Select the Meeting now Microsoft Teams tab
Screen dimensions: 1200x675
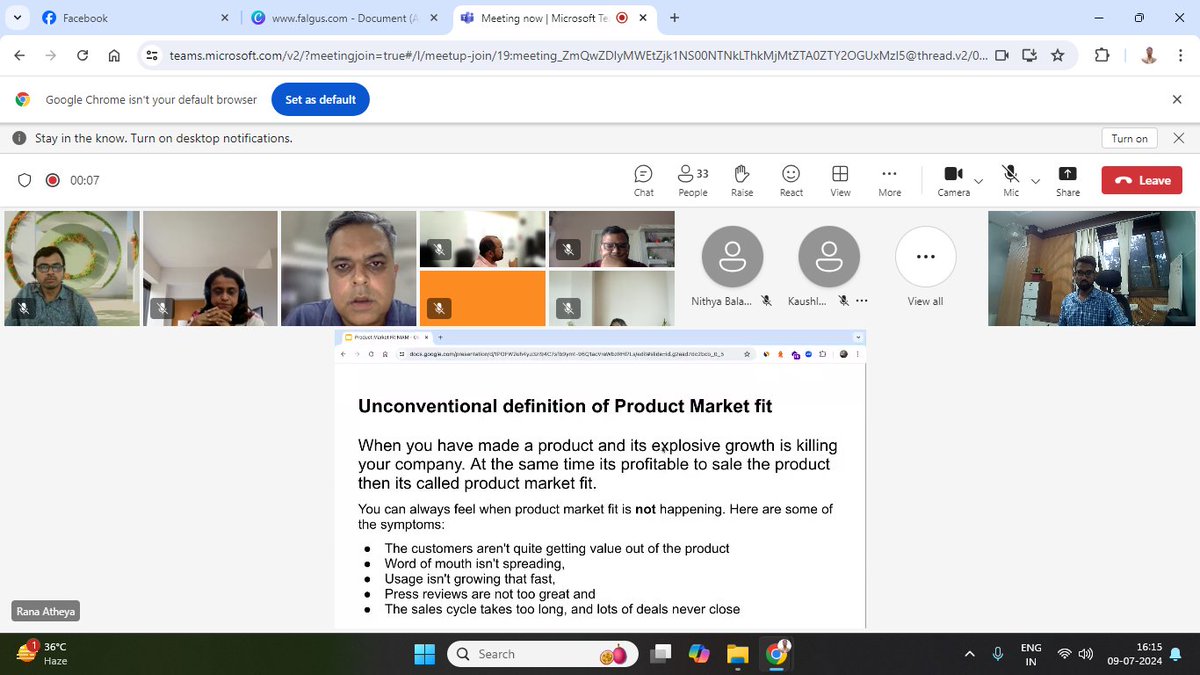(x=553, y=18)
